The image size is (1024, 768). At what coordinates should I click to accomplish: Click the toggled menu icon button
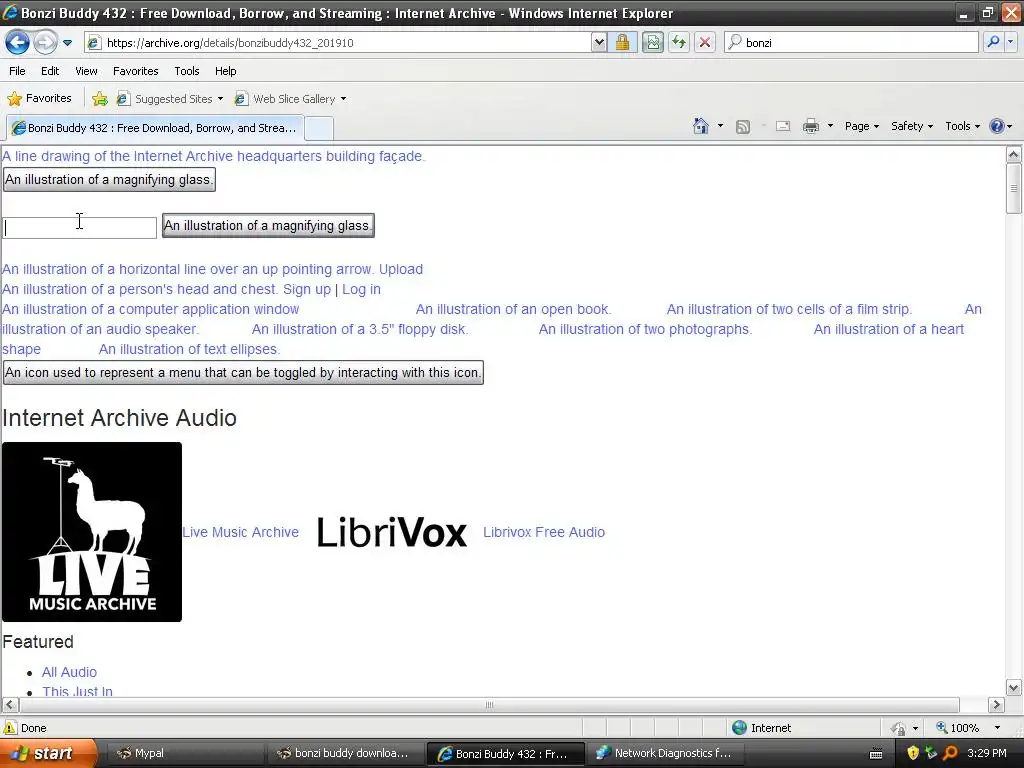pos(243,373)
